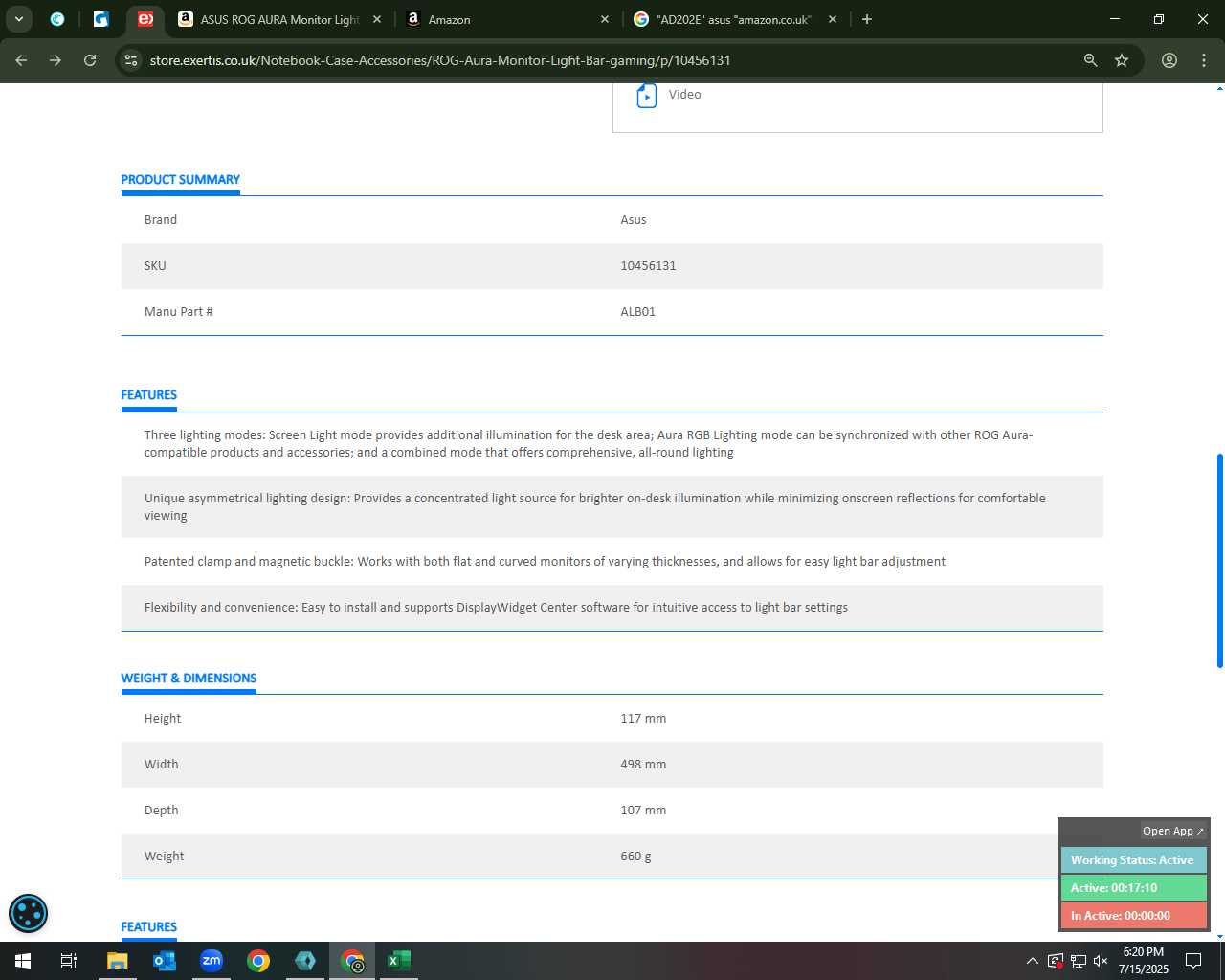
Task: Open the zoom magnifier in address bar
Action: (1090, 60)
